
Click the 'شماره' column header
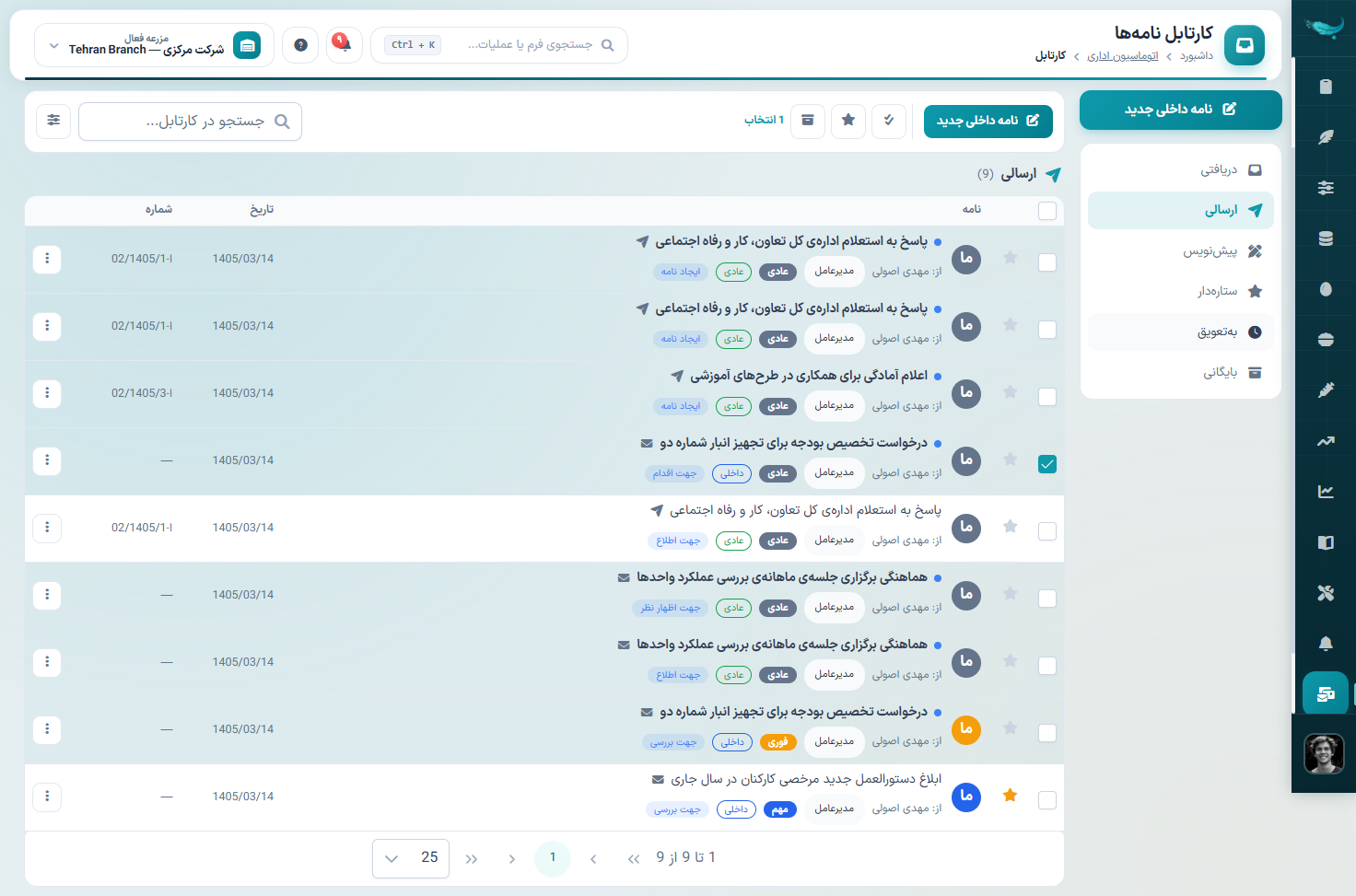pyautogui.click(x=158, y=210)
